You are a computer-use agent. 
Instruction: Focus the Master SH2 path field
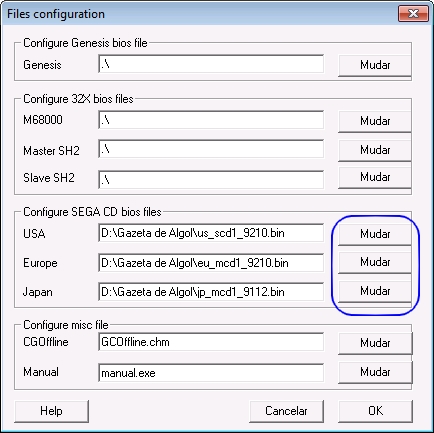pyautogui.click(x=211, y=149)
